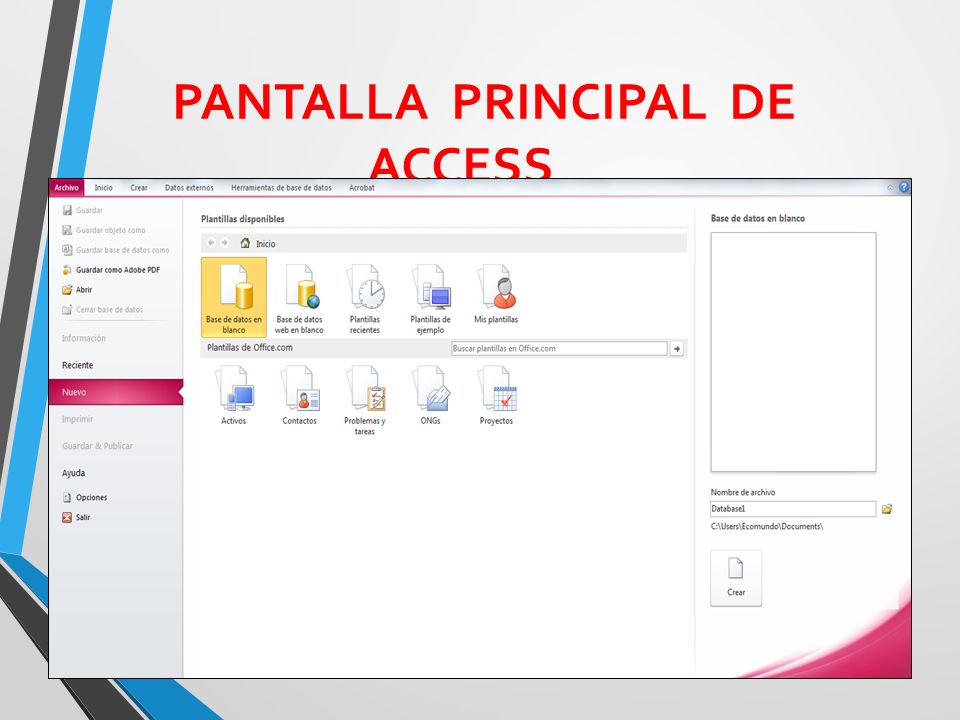Select the Problemas y tareas template
This screenshot has height=720, width=960.
pos(365,400)
